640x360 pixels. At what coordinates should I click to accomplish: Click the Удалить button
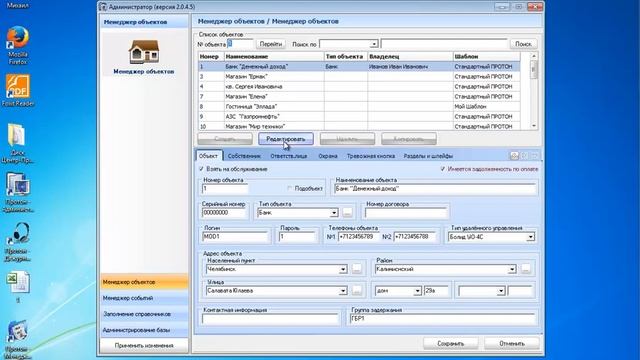click(347, 139)
